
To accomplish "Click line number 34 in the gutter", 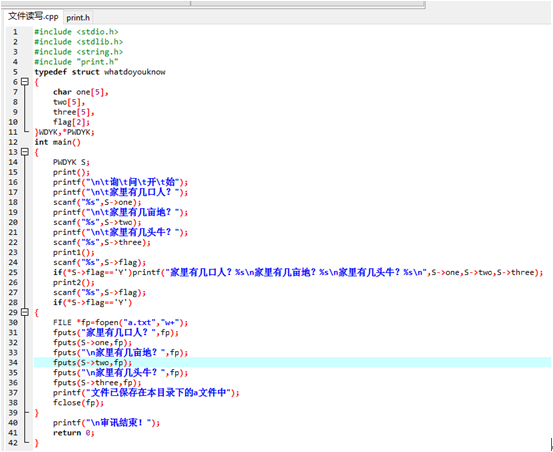I will (13, 362).
